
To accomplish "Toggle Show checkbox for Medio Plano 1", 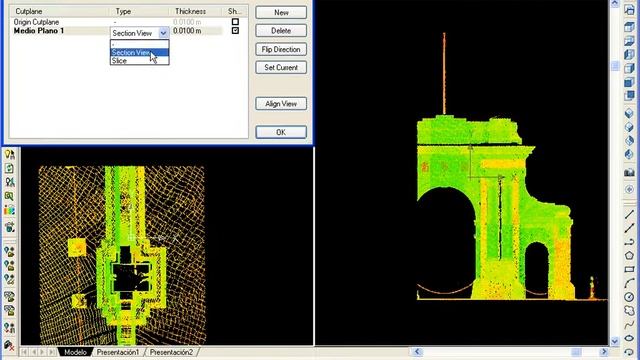I will point(235,31).
